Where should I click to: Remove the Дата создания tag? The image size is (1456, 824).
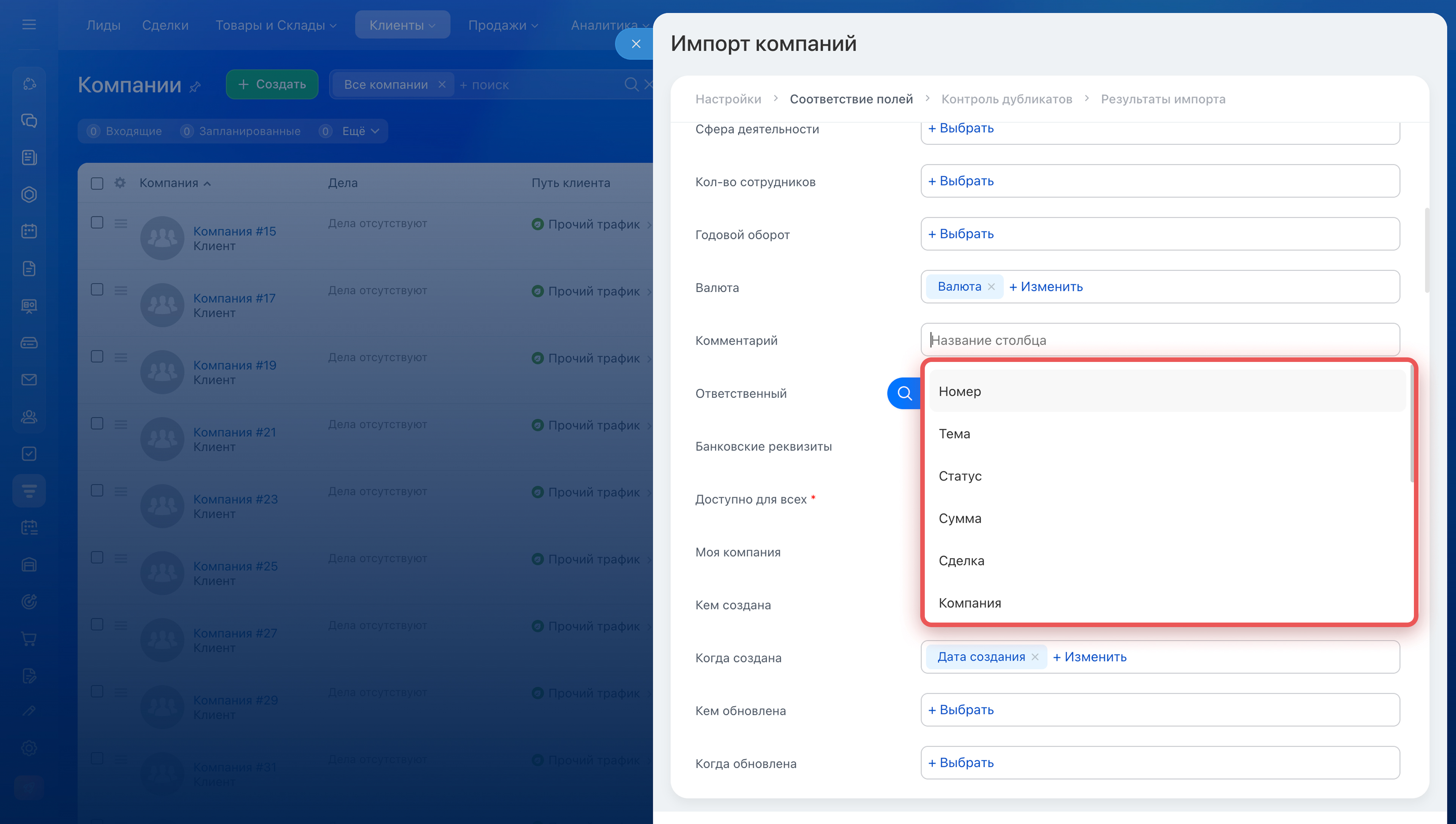click(x=1035, y=657)
